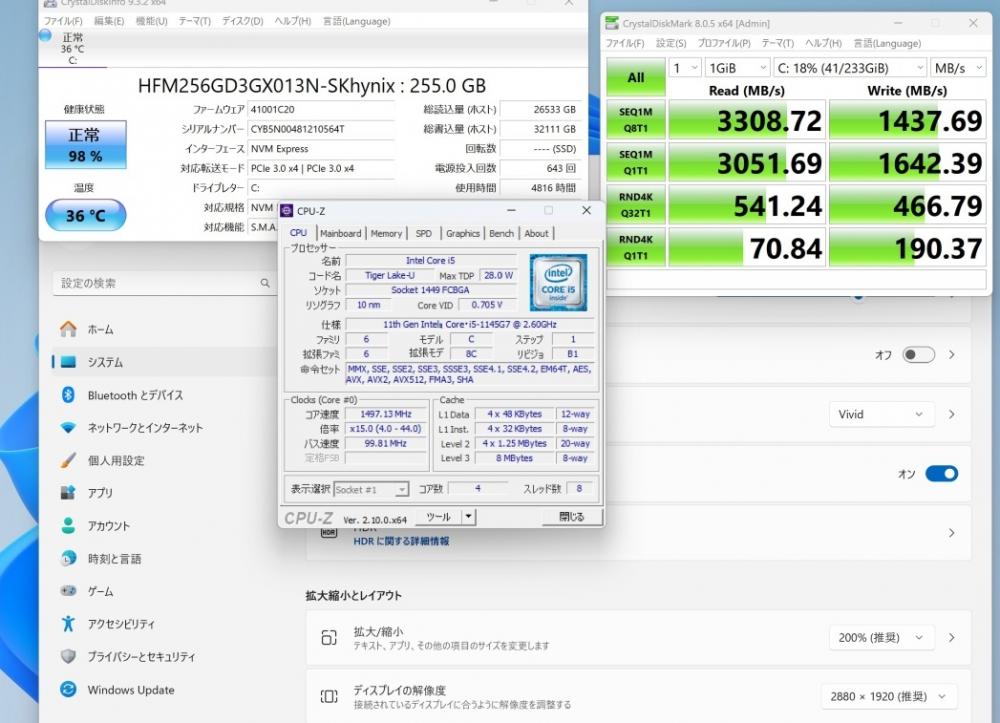Open the ツール dropdown arrow in CPU-Z
The image size is (1000, 723).
pyautogui.click(x=469, y=516)
